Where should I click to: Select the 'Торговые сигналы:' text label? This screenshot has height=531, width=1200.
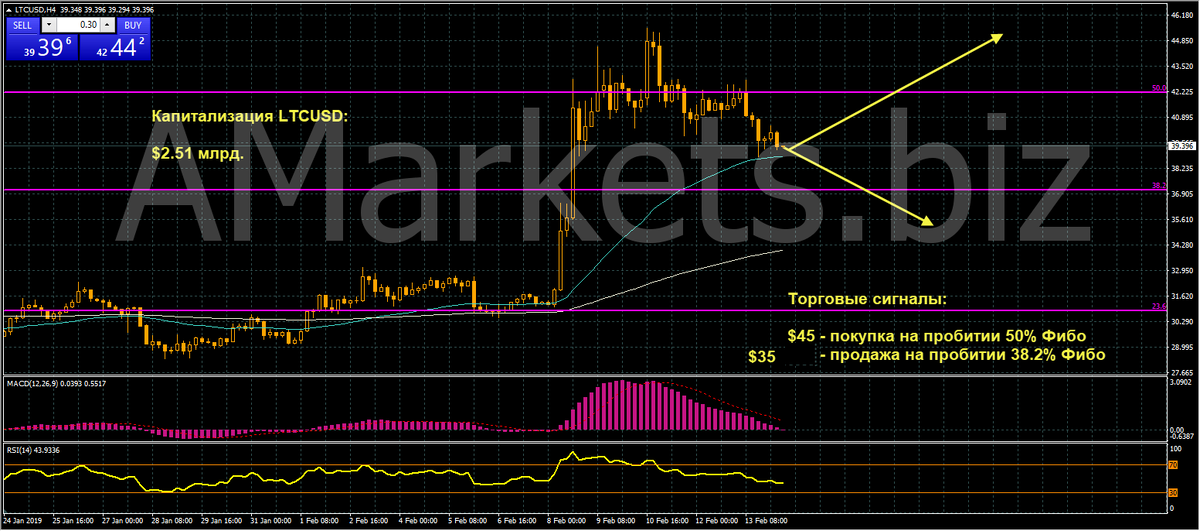click(x=865, y=299)
